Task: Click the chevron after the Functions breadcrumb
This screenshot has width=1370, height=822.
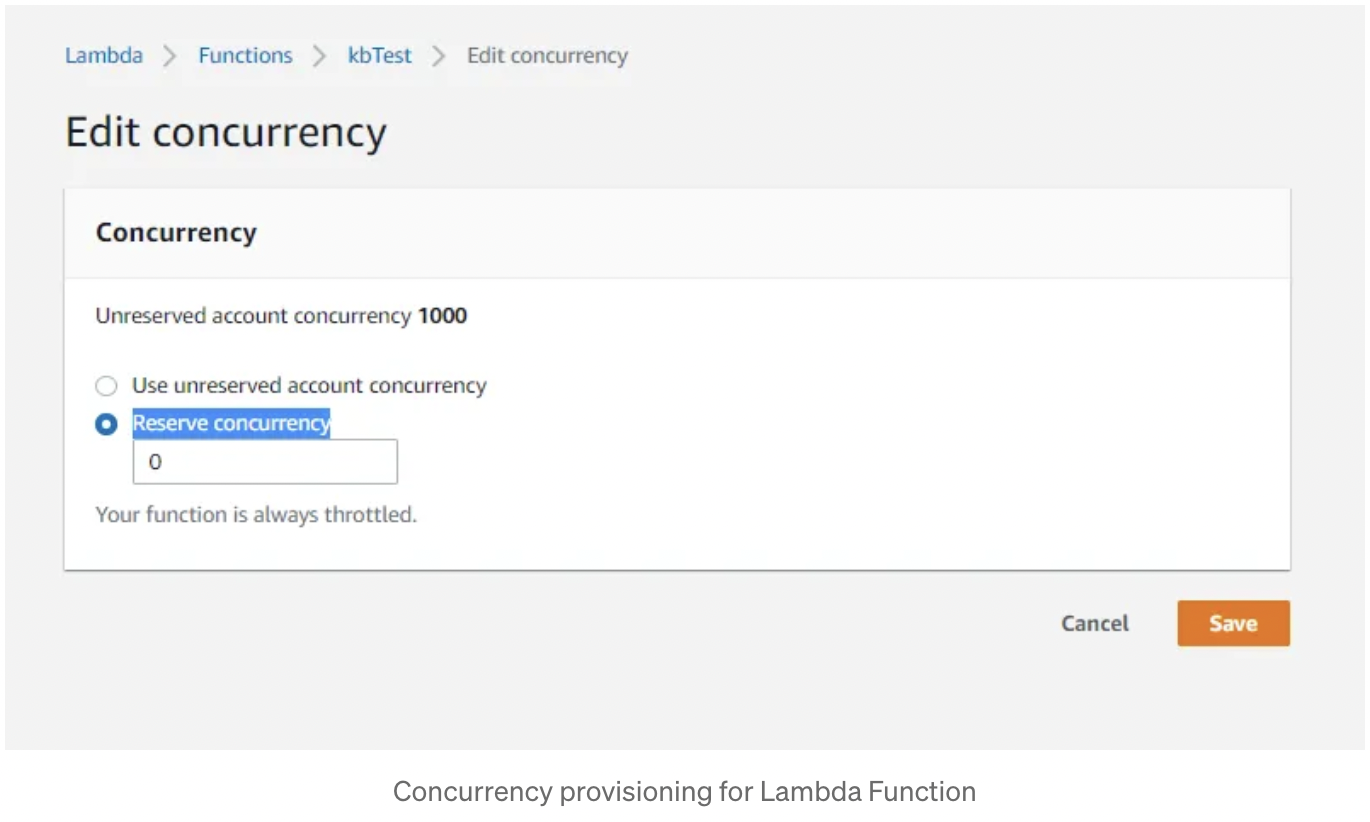Action: point(320,57)
